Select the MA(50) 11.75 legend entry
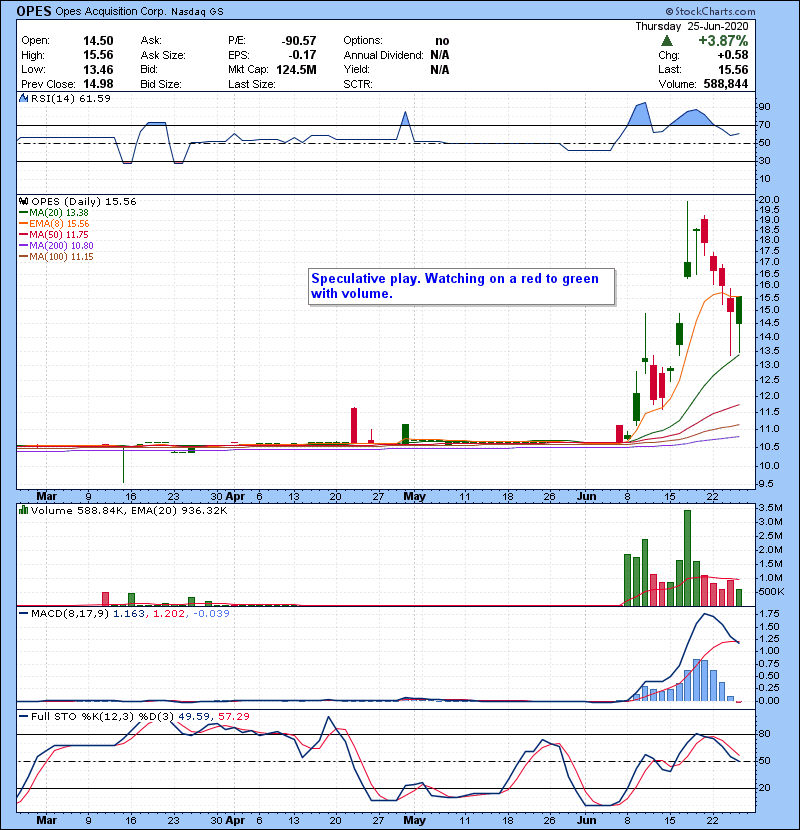Screen dimensions: 800x830 [x=54, y=234]
